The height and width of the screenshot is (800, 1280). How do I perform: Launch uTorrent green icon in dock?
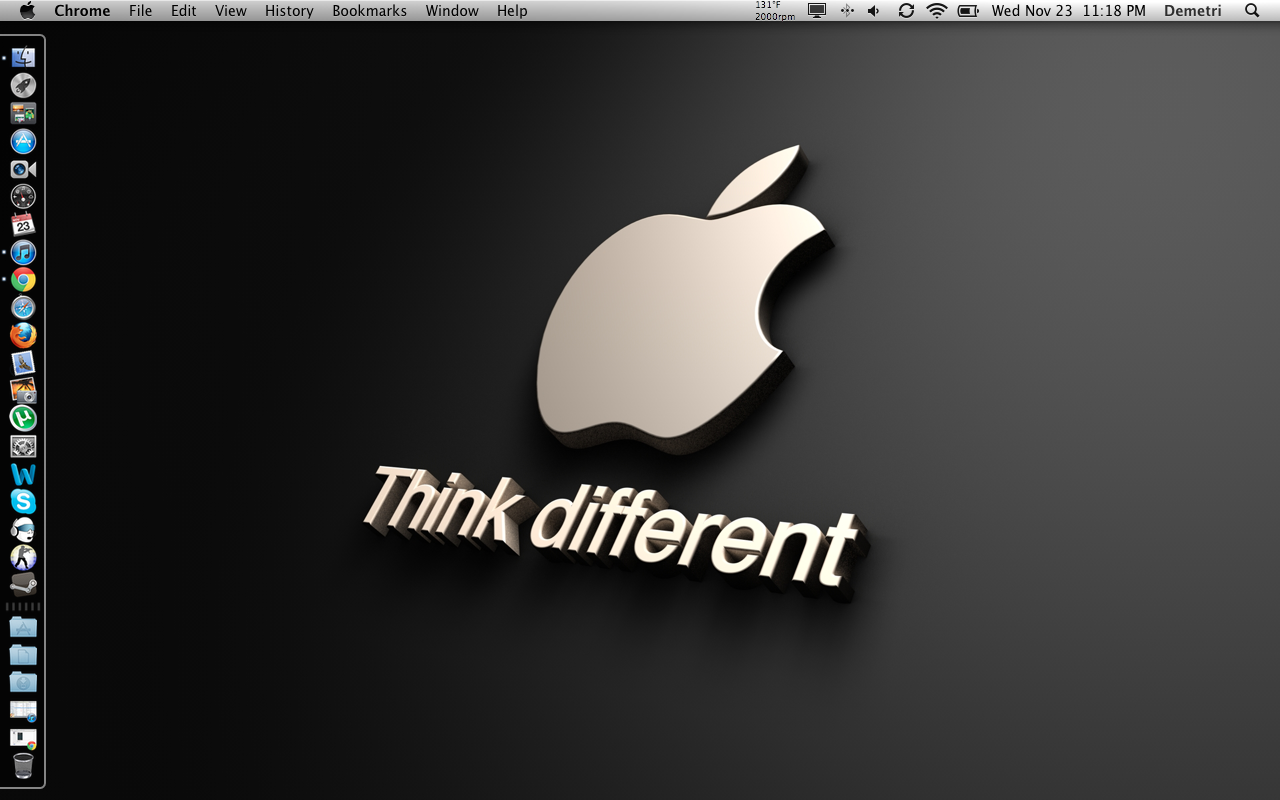pyautogui.click(x=23, y=419)
